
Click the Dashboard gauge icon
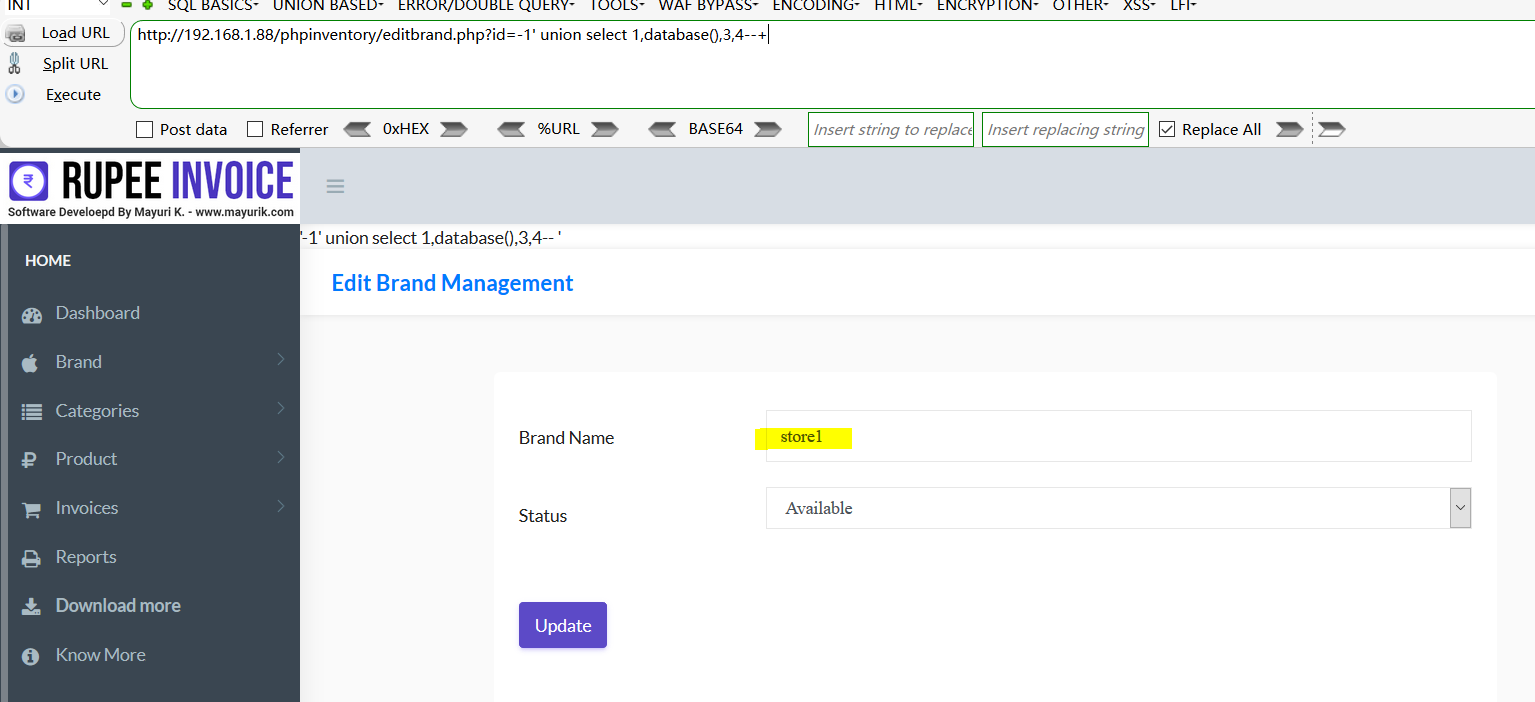(32, 314)
